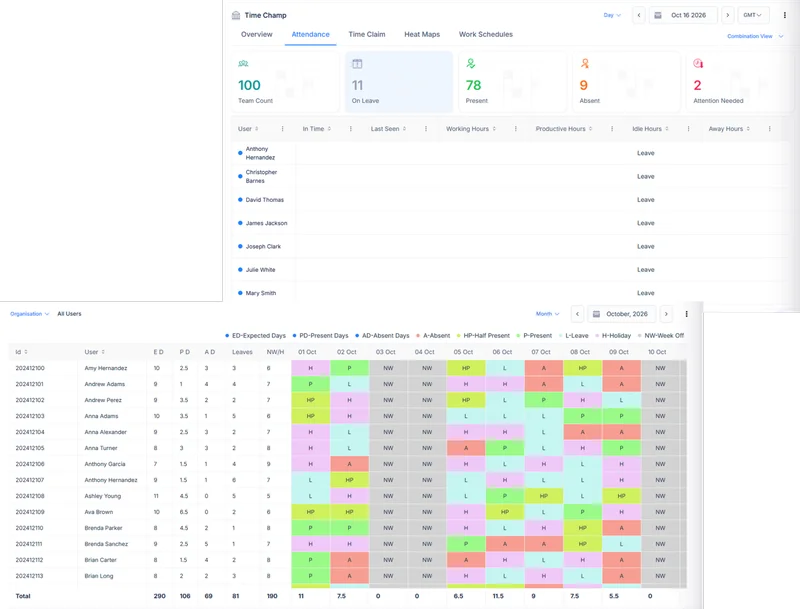
Task: Click user Ava Brown in monthly table
Action: pos(98,512)
